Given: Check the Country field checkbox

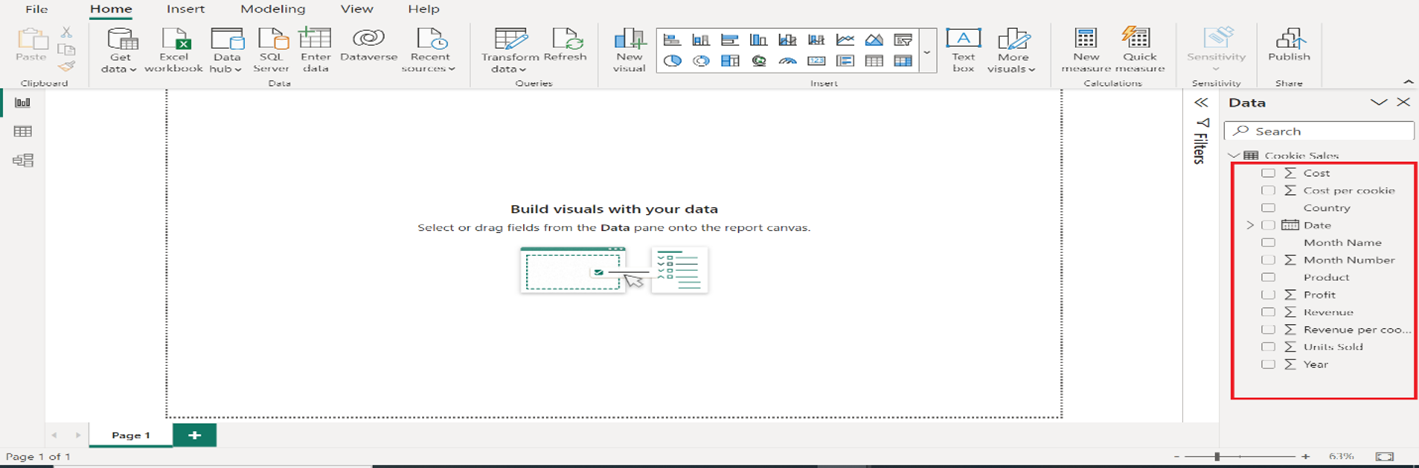Looking at the screenshot, I should point(1268,208).
